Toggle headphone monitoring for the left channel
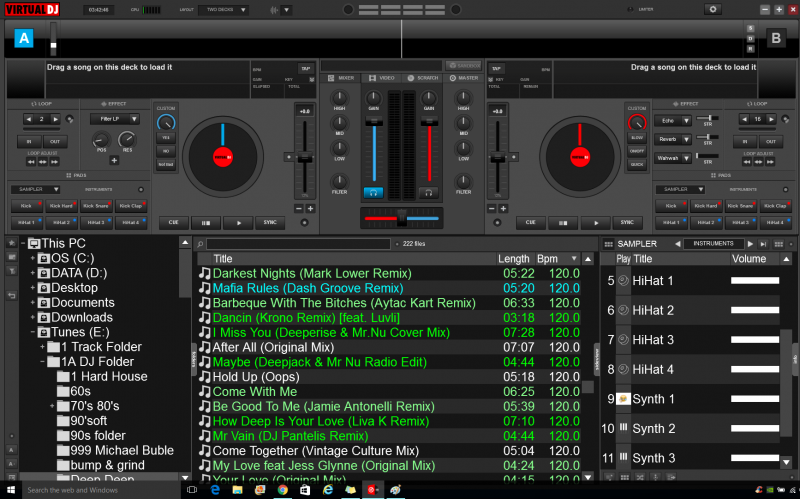The height and width of the screenshot is (499, 800). point(372,191)
